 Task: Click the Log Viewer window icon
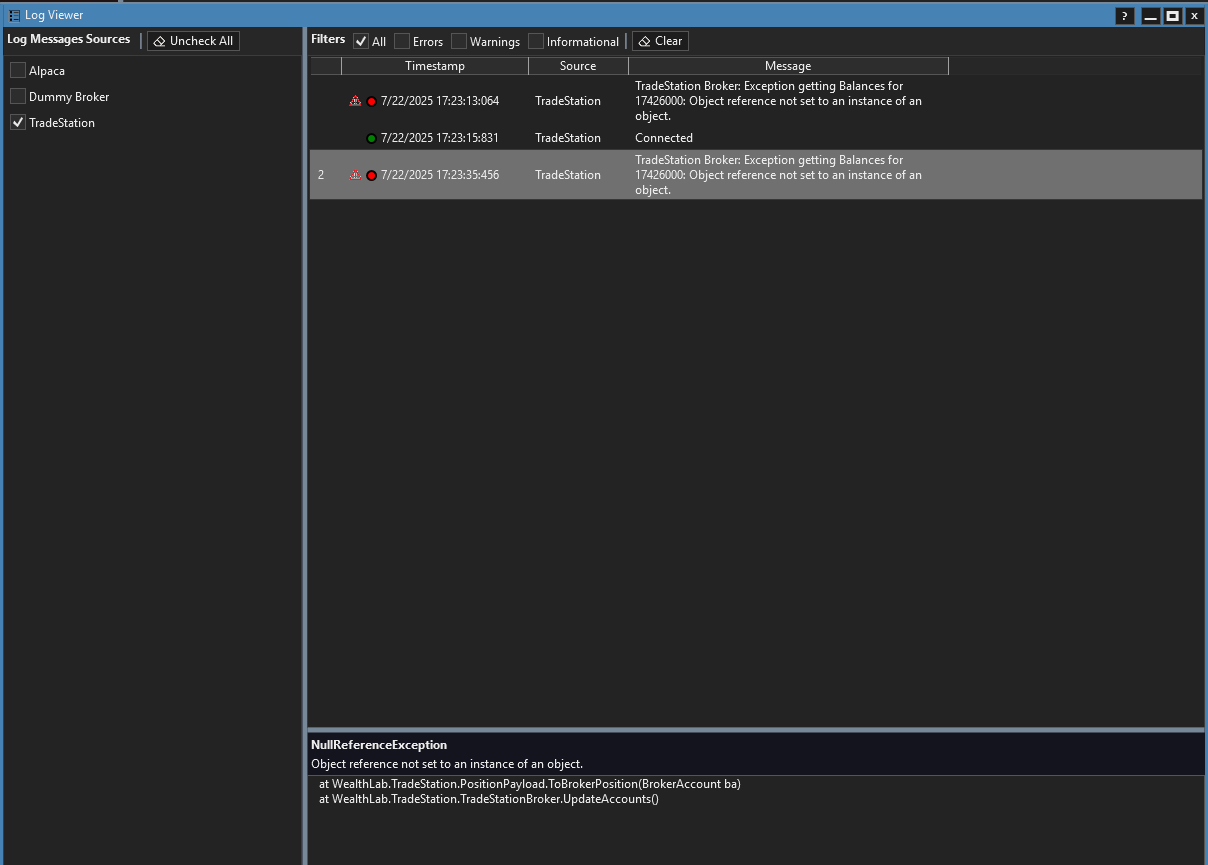[x=14, y=15]
